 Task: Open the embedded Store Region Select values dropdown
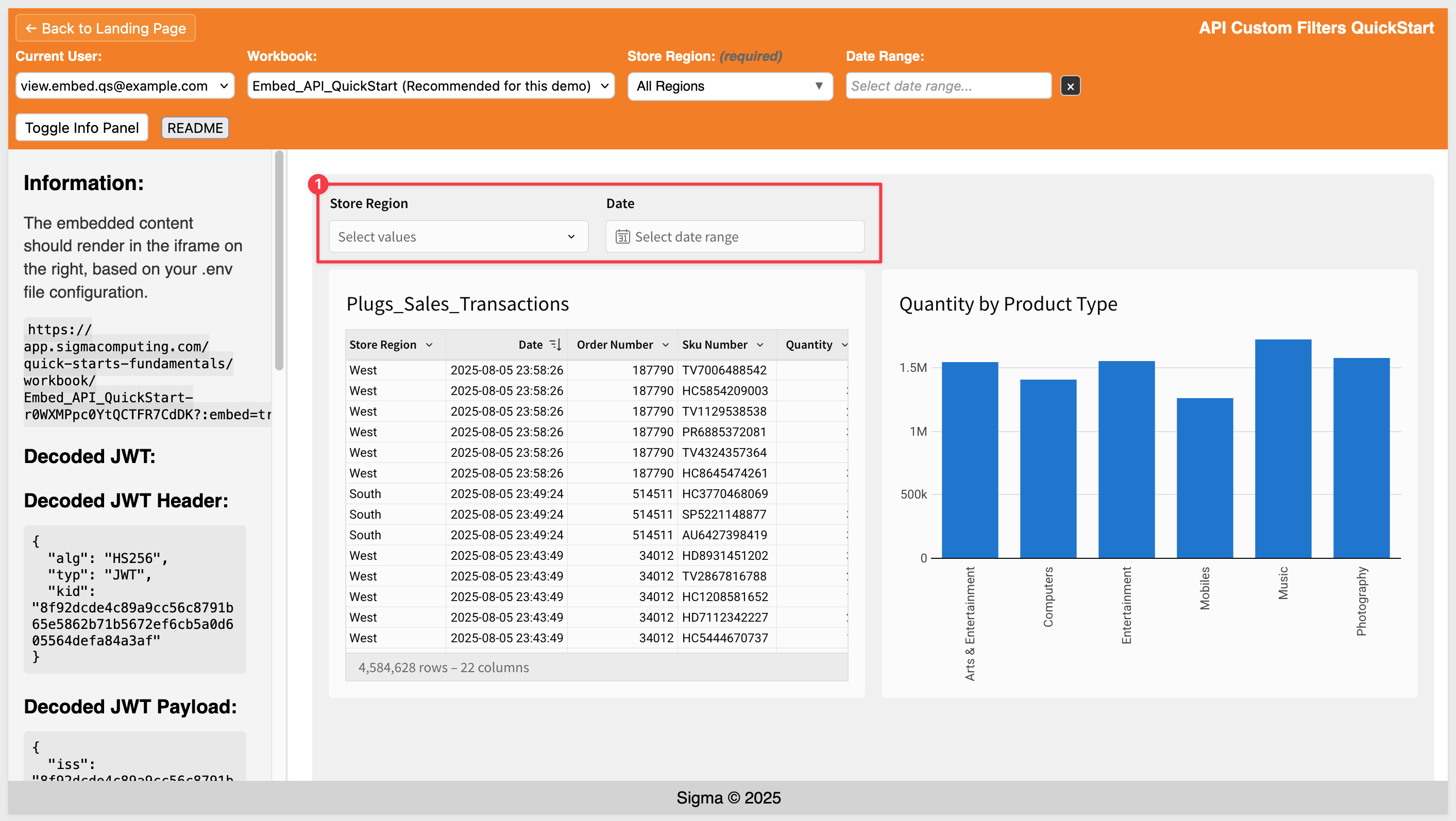coord(458,237)
